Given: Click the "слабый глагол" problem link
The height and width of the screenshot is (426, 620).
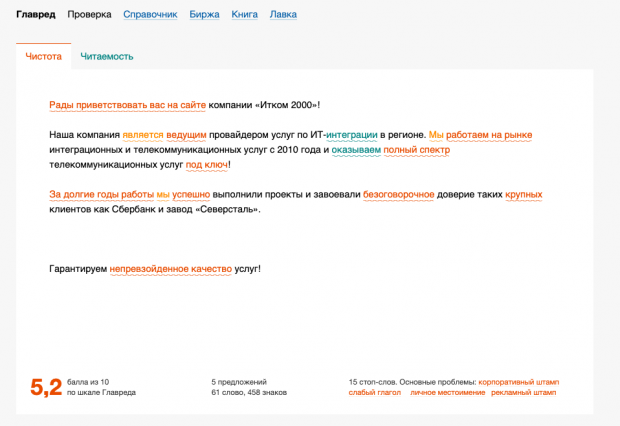Looking at the screenshot, I should tap(375, 393).
